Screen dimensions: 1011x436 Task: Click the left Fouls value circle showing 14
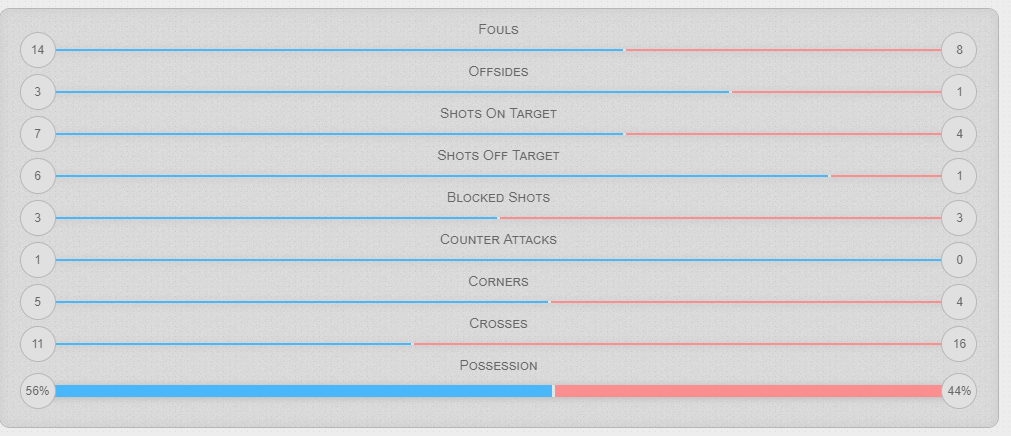click(38, 50)
